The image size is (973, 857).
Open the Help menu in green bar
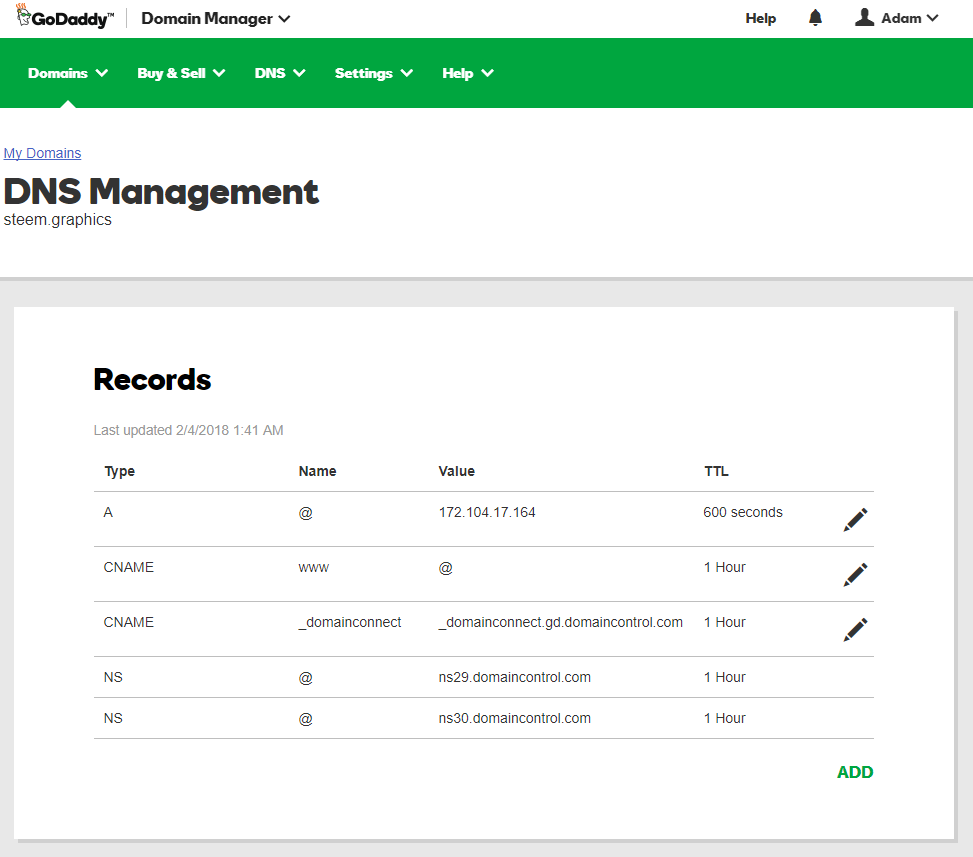click(467, 73)
